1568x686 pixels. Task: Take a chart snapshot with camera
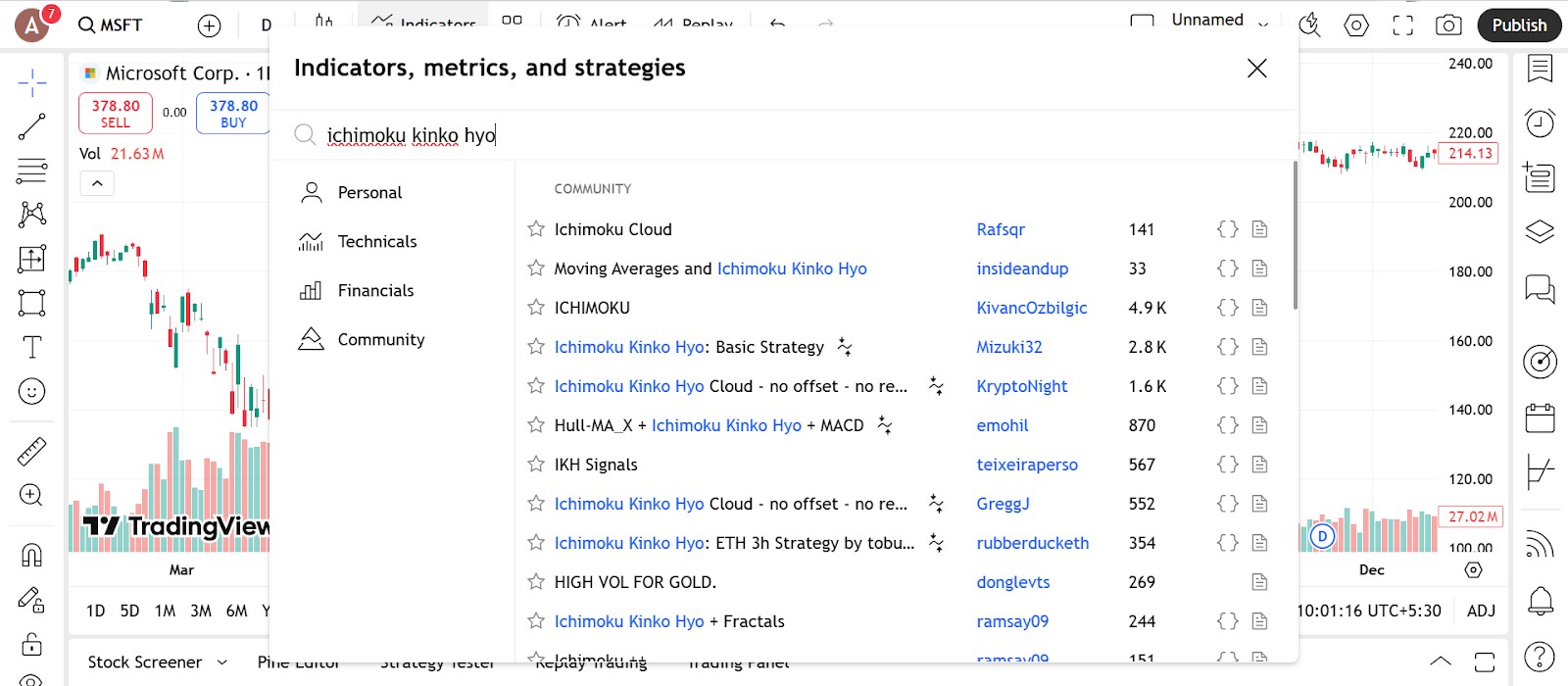[1448, 25]
